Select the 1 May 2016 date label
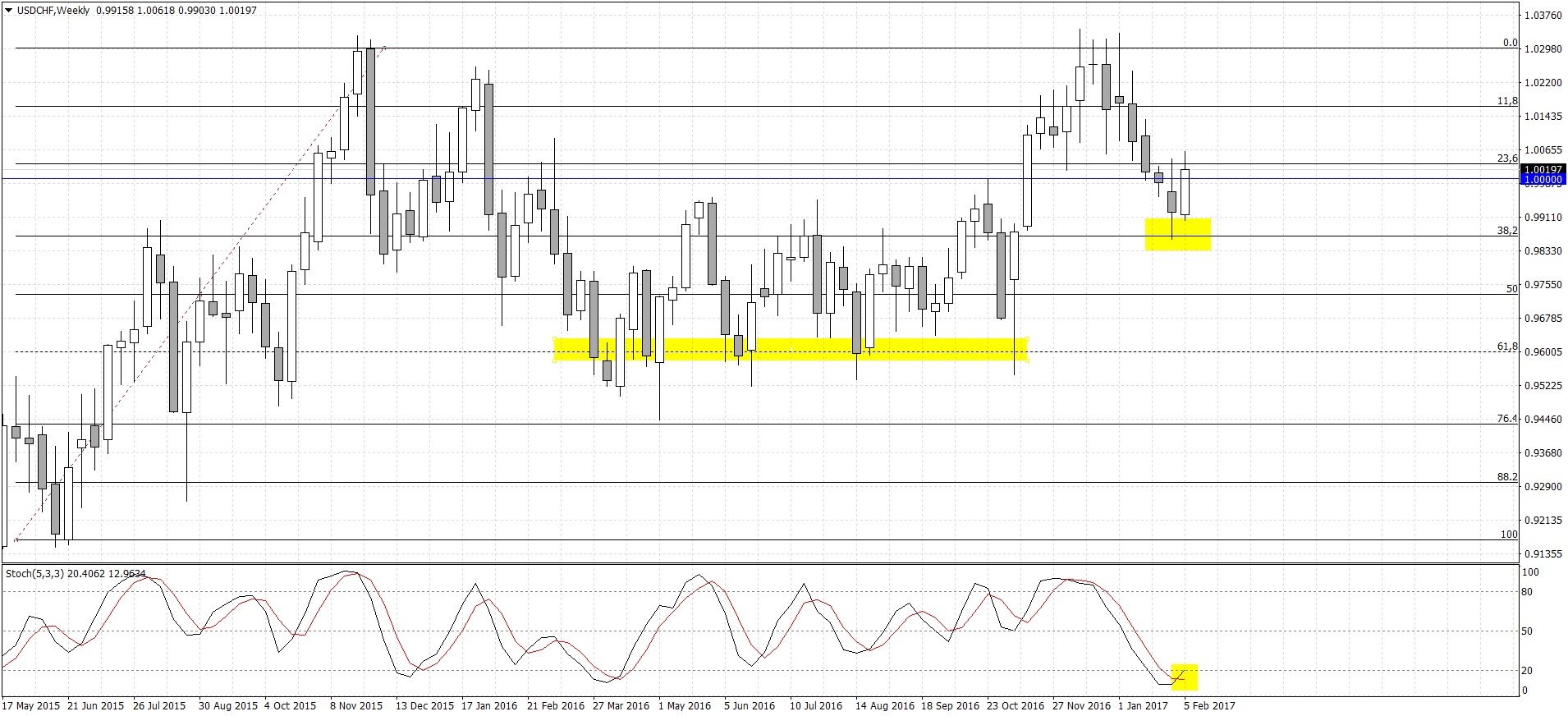The image size is (1568, 716). click(685, 705)
